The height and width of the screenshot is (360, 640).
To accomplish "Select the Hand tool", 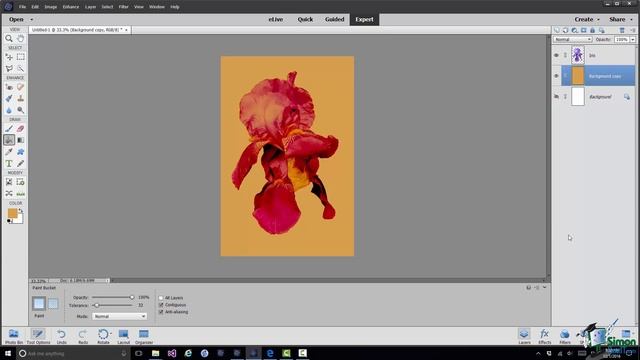I will point(20,38).
